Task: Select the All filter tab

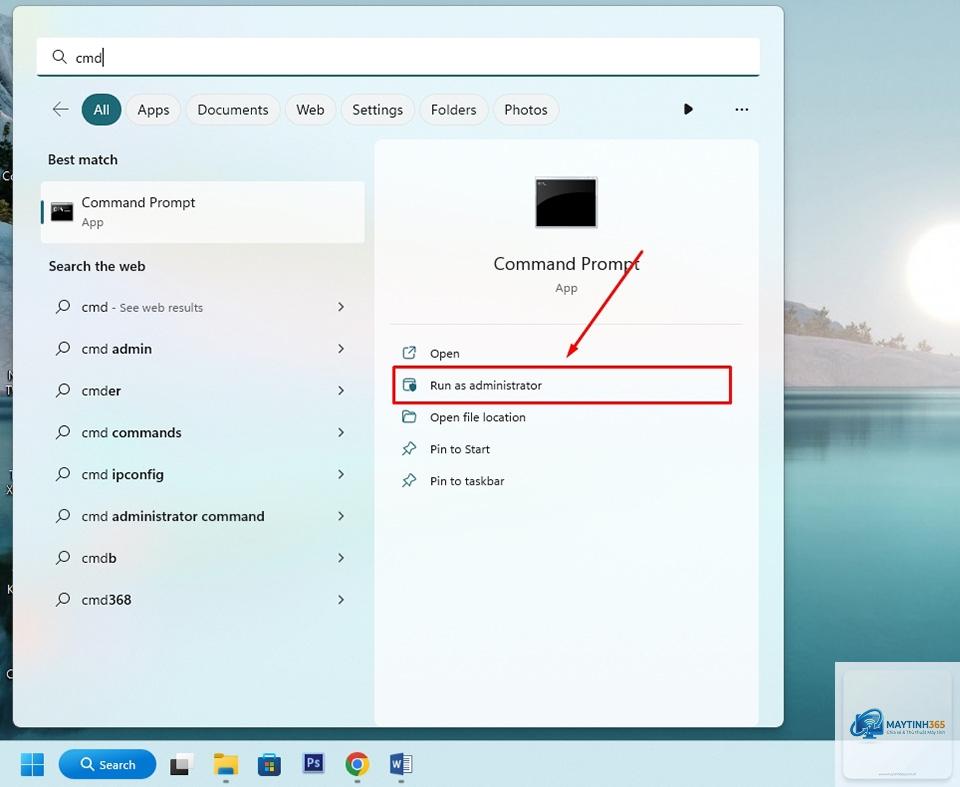Action: pyautogui.click(x=102, y=110)
